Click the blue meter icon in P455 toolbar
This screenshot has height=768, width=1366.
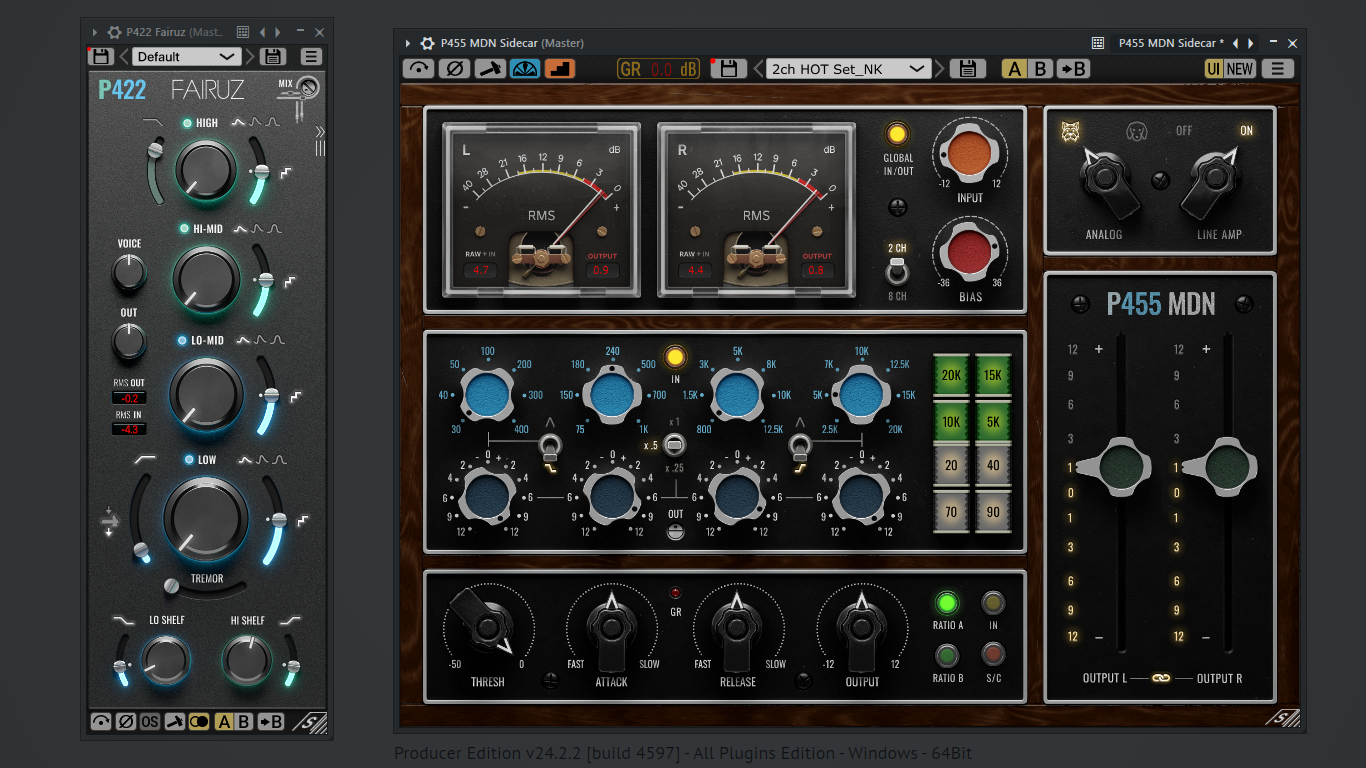tap(524, 68)
